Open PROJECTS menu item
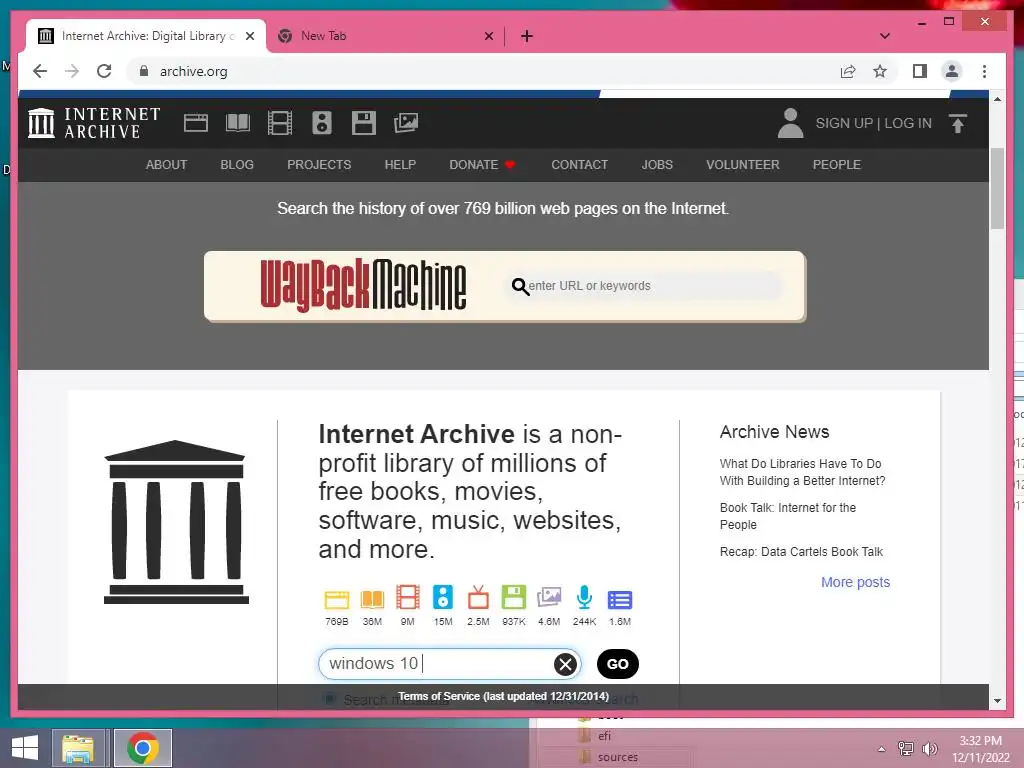1024x768 pixels. pyautogui.click(x=319, y=165)
